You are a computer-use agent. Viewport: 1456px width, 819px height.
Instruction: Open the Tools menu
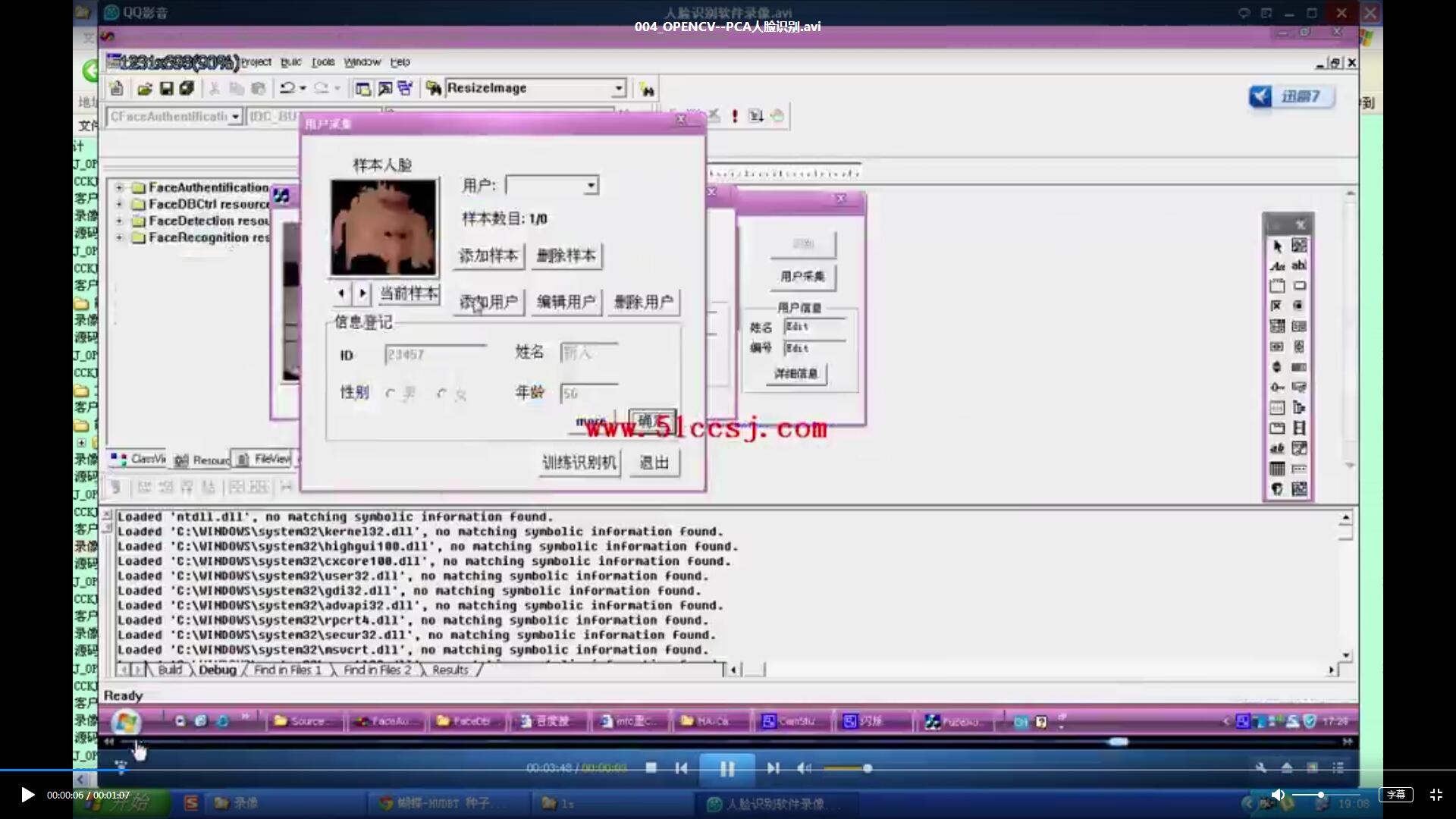(x=323, y=62)
